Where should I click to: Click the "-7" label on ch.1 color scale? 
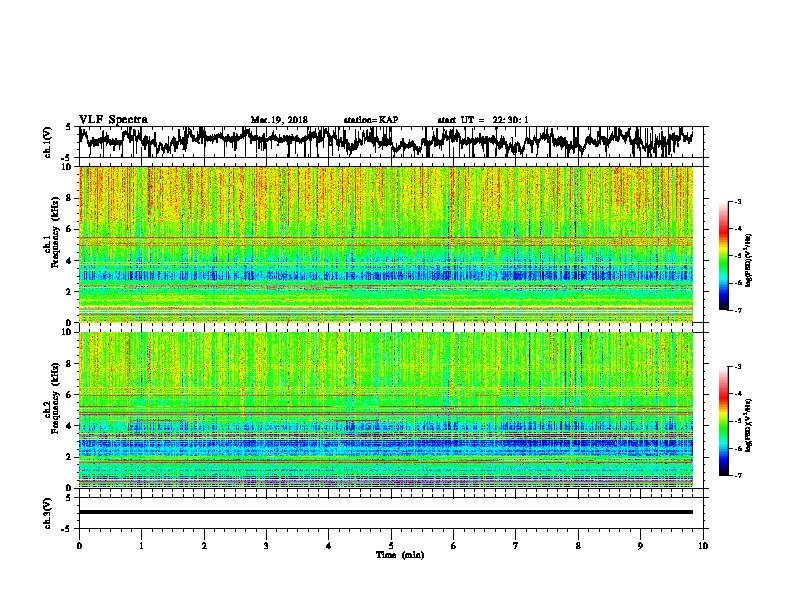(737, 310)
